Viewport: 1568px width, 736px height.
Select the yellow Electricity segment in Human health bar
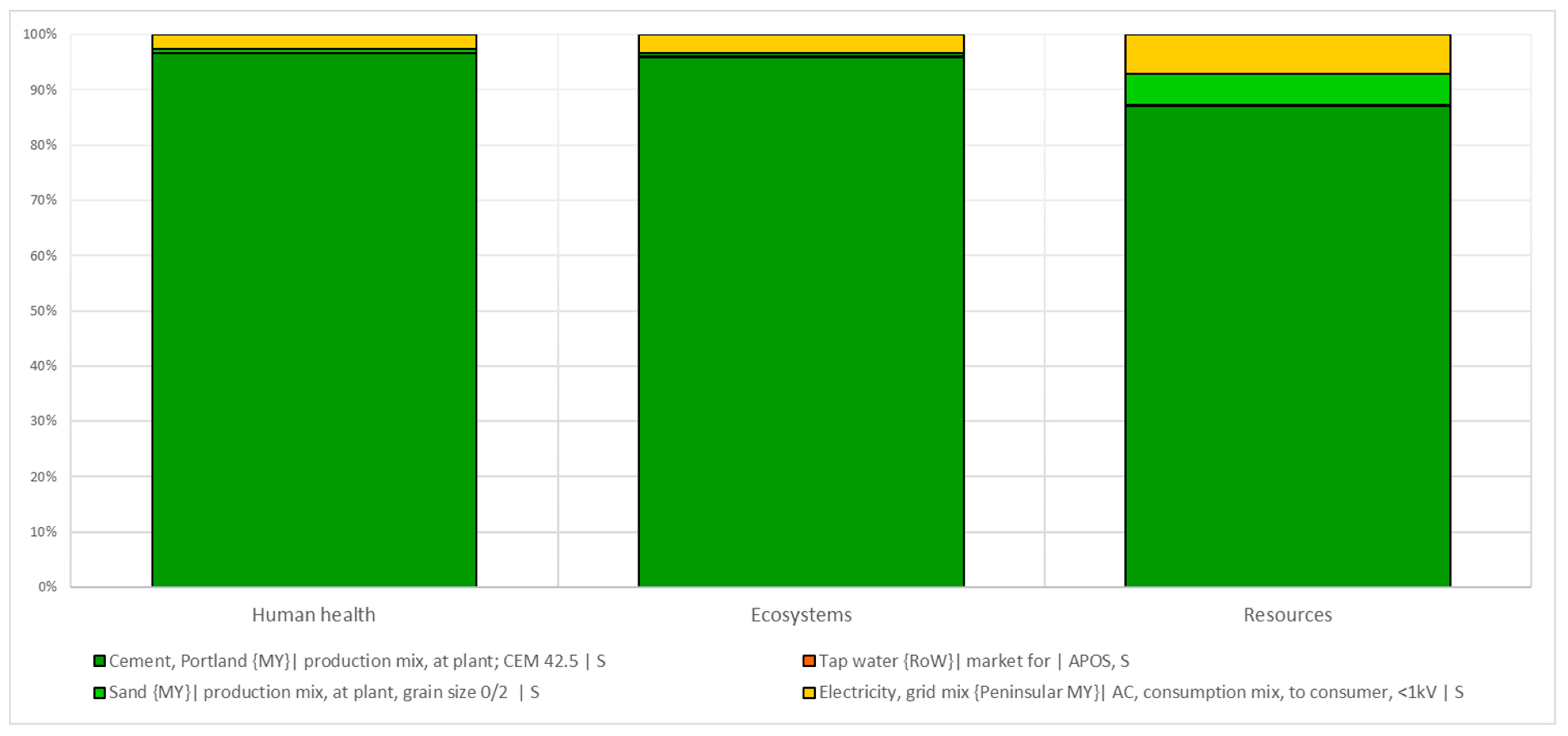[313, 41]
